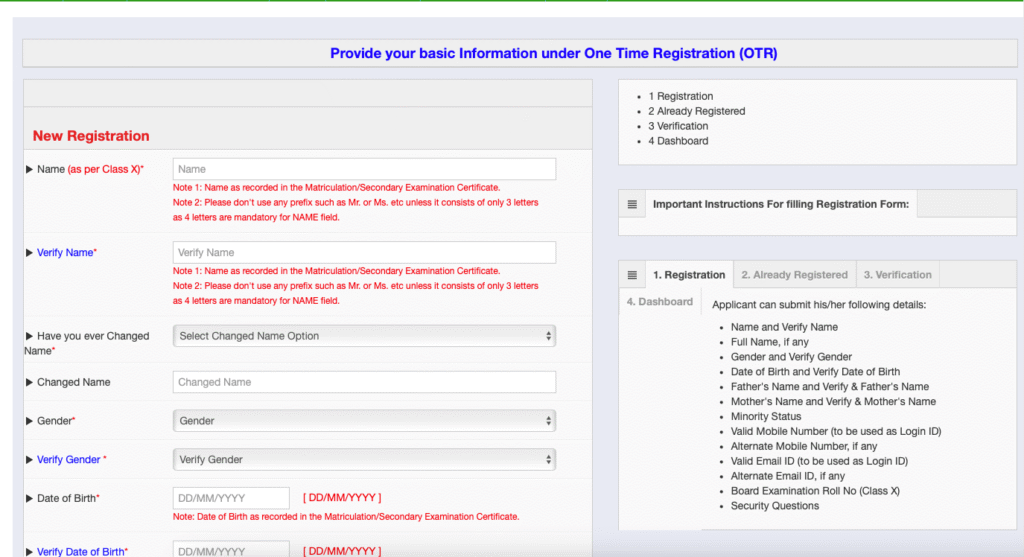Click the 'Provide your basic Information' OTR heading
Image resolution: width=1024 pixels, height=557 pixels.
(x=553, y=54)
